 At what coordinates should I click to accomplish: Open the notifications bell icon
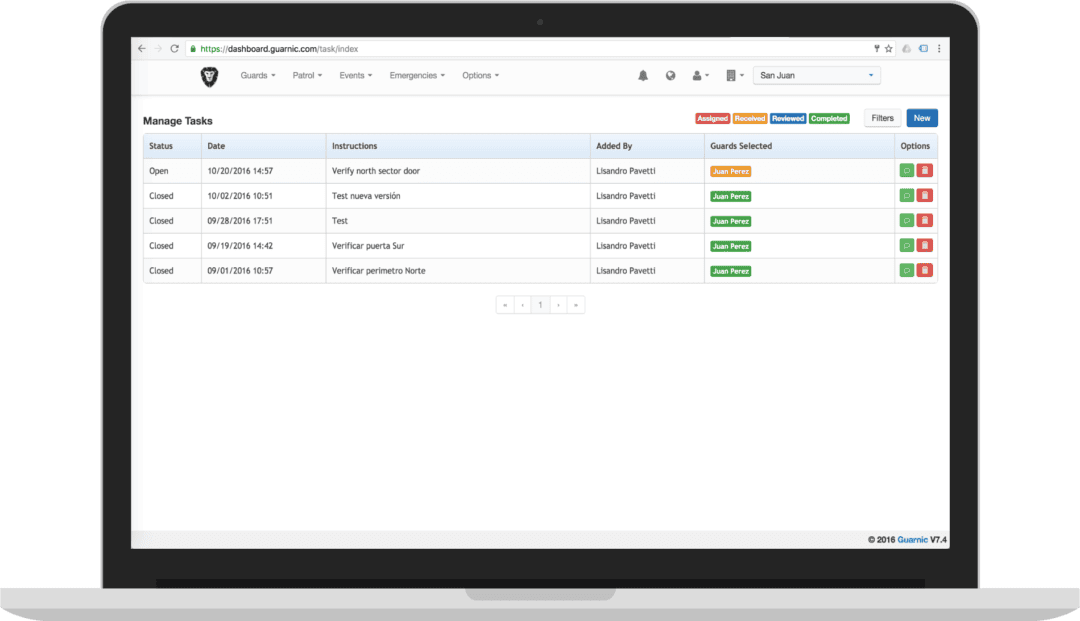tap(643, 75)
